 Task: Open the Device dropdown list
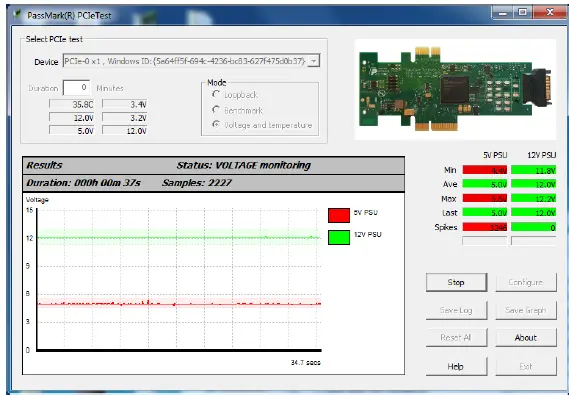click(x=313, y=61)
